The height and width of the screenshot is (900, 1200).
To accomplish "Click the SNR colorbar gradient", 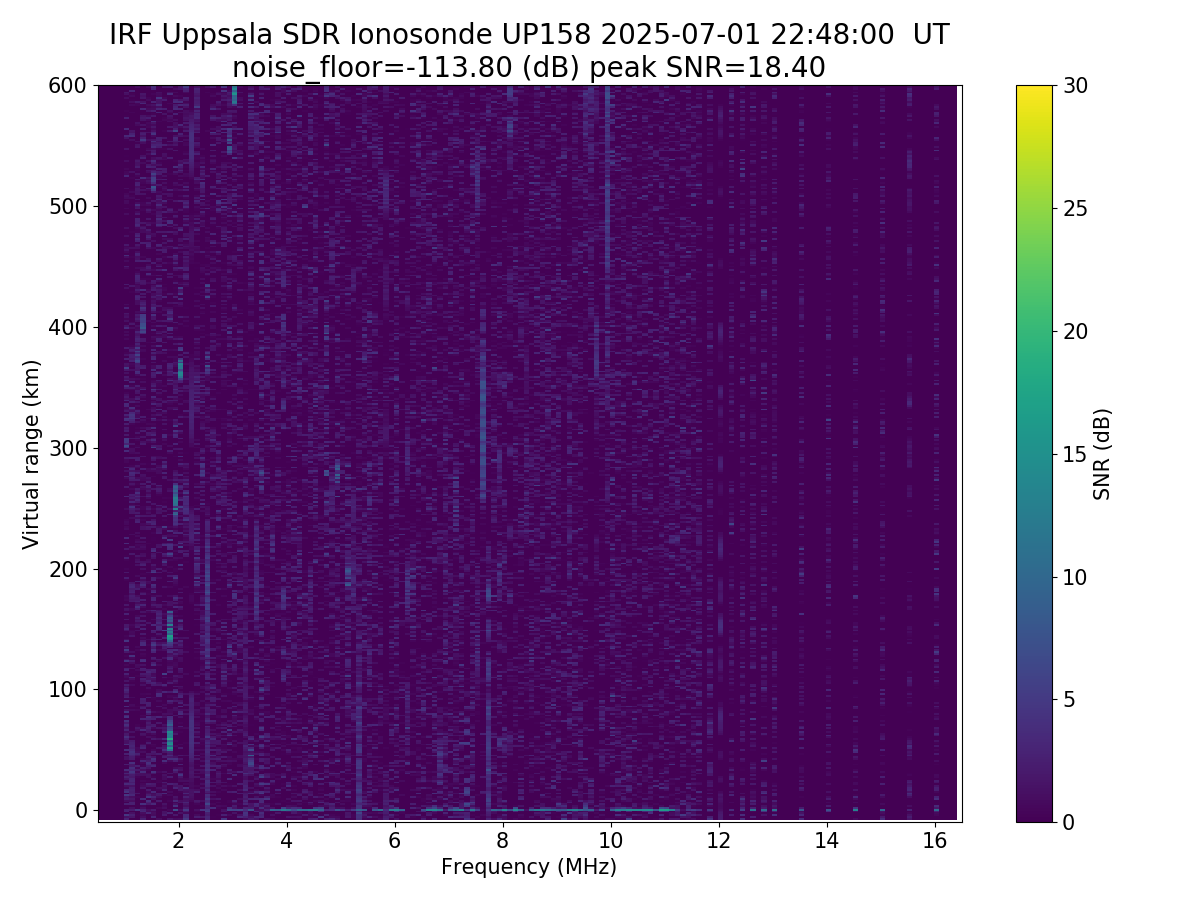I will pos(1034,454).
